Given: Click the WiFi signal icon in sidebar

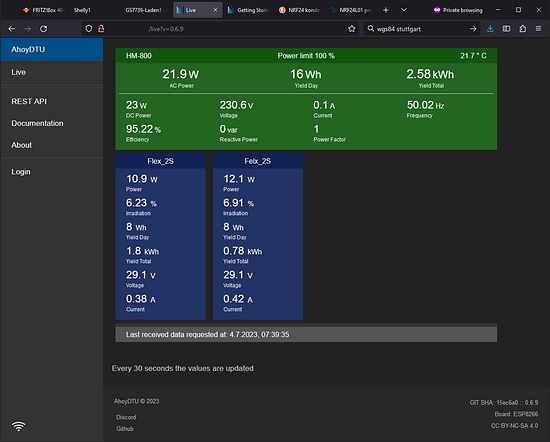Looking at the screenshot, I should click(x=19, y=426).
